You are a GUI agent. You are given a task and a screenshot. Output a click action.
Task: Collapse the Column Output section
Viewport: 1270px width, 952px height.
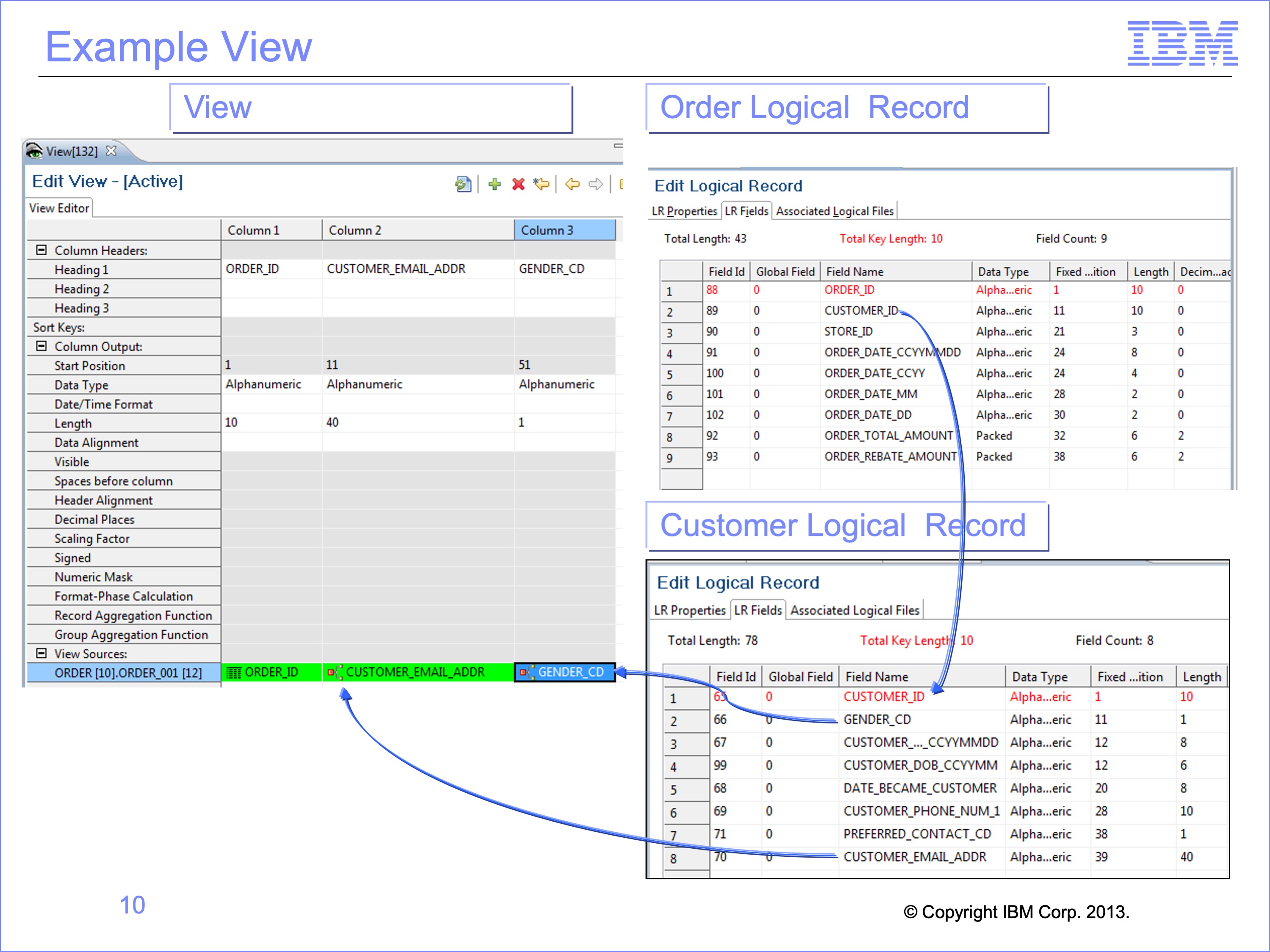(42, 346)
